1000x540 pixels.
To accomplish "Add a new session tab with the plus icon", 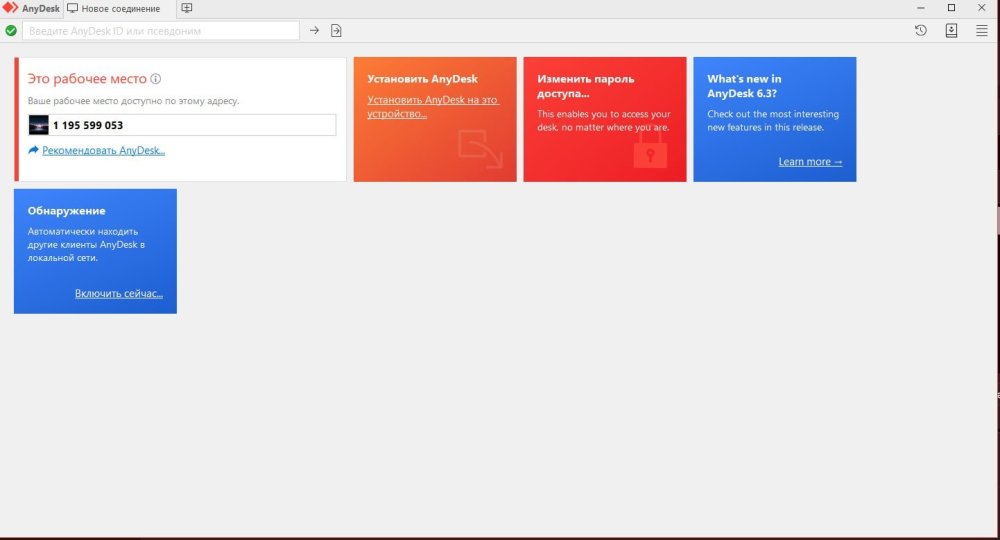I will (186, 8).
